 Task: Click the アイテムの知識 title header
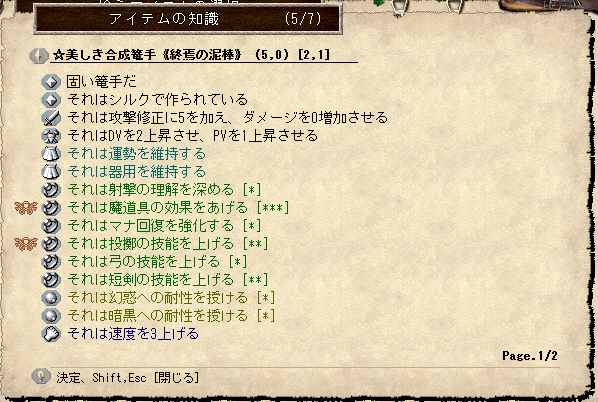tap(164, 19)
